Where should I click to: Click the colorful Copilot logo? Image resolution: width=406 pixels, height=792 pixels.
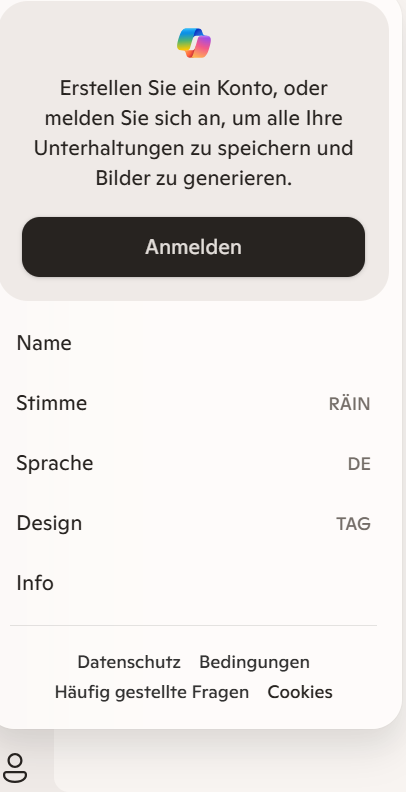tap(194, 43)
